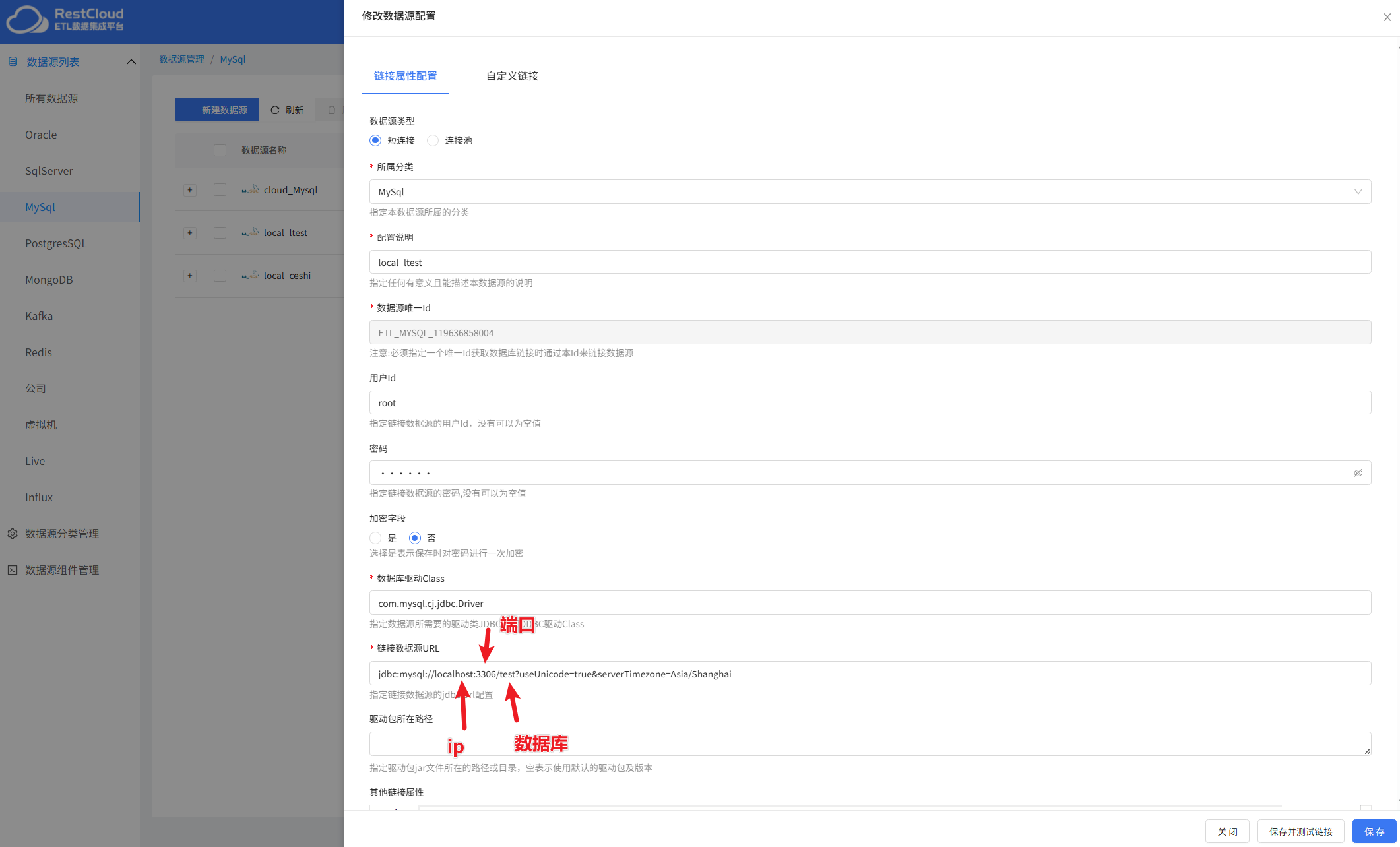Click the cloud_Mysql data source name
The image size is (1400, 847).
[x=290, y=190]
